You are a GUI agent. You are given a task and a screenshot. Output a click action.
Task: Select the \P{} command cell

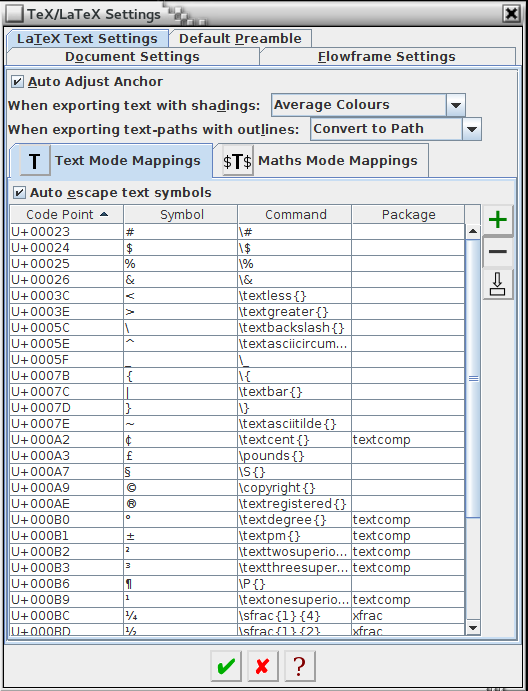tap(295, 583)
